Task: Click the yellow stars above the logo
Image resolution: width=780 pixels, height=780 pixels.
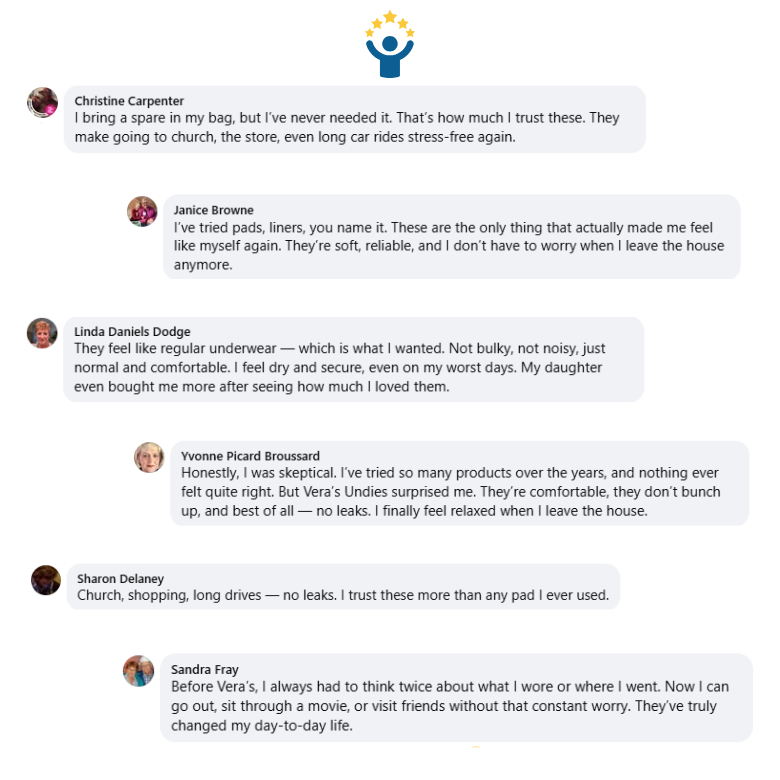Action: pyautogui.click(x=390, y=23)
